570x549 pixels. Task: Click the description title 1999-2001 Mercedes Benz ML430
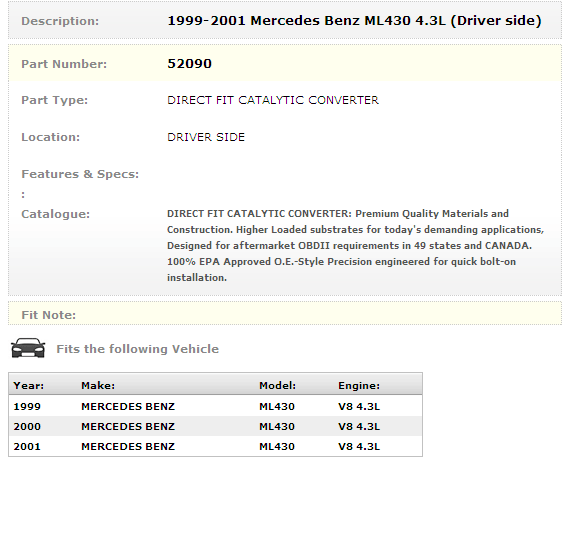354,21
